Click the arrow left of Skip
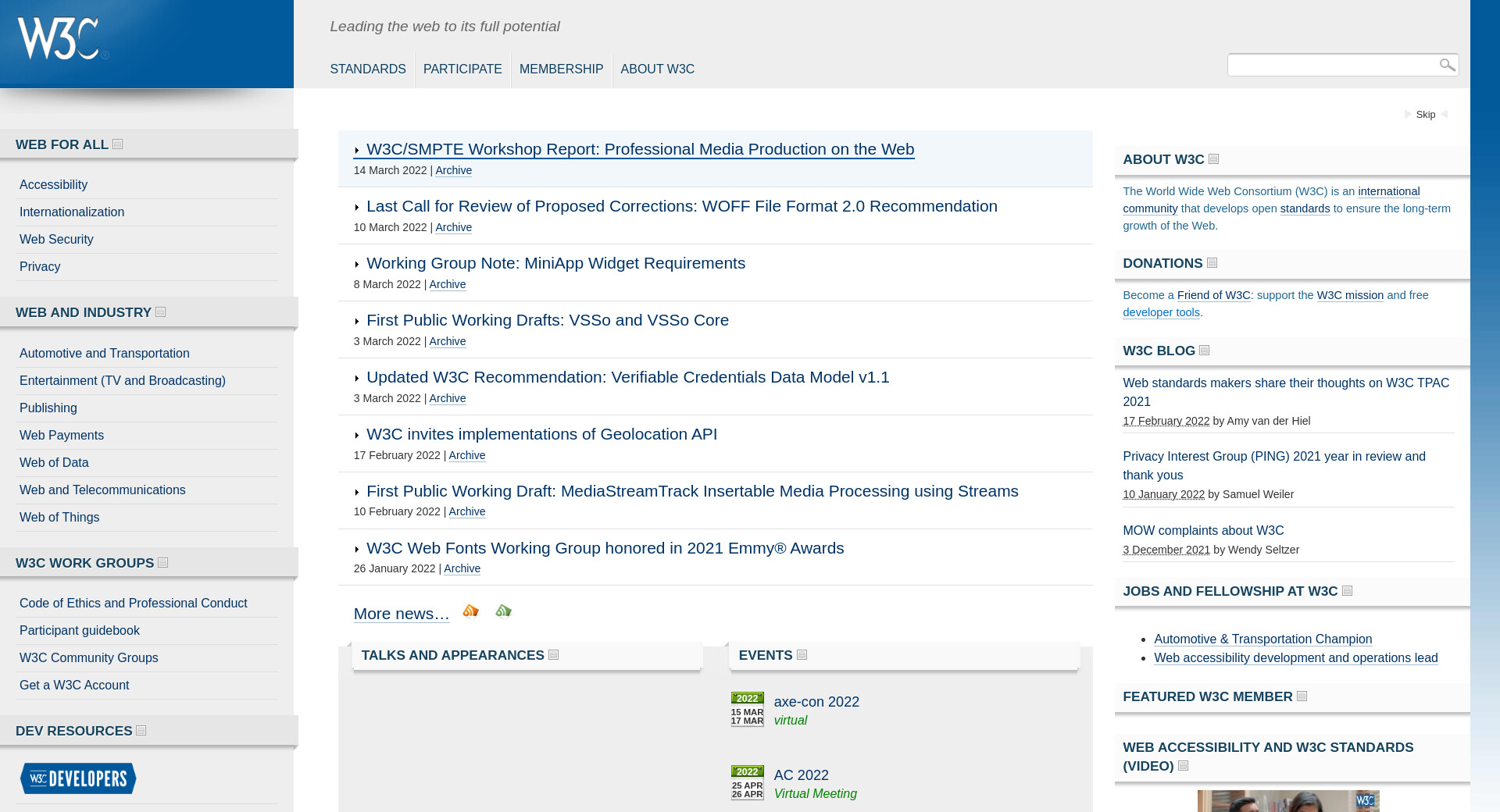 click(x=1408, y=115)
